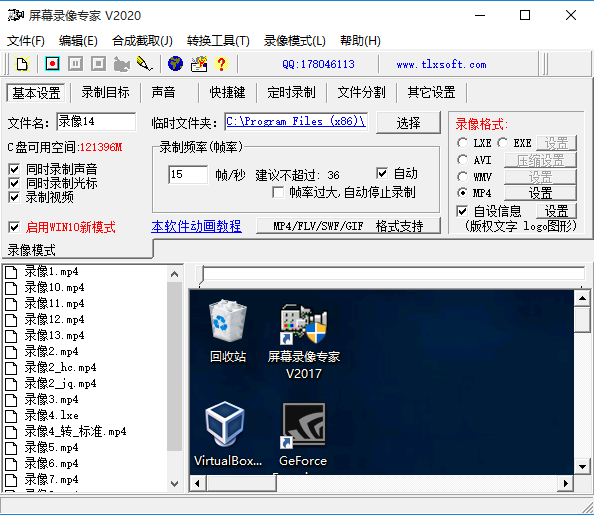Toggle 同时录制光标 checkbox
The height and width of the screenshot is (515, 594).
tap(14, 183)
